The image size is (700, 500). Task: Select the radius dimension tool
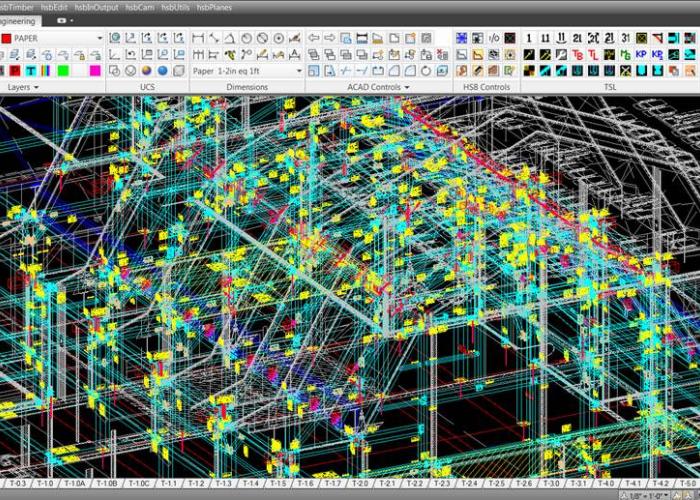point(246,38)
